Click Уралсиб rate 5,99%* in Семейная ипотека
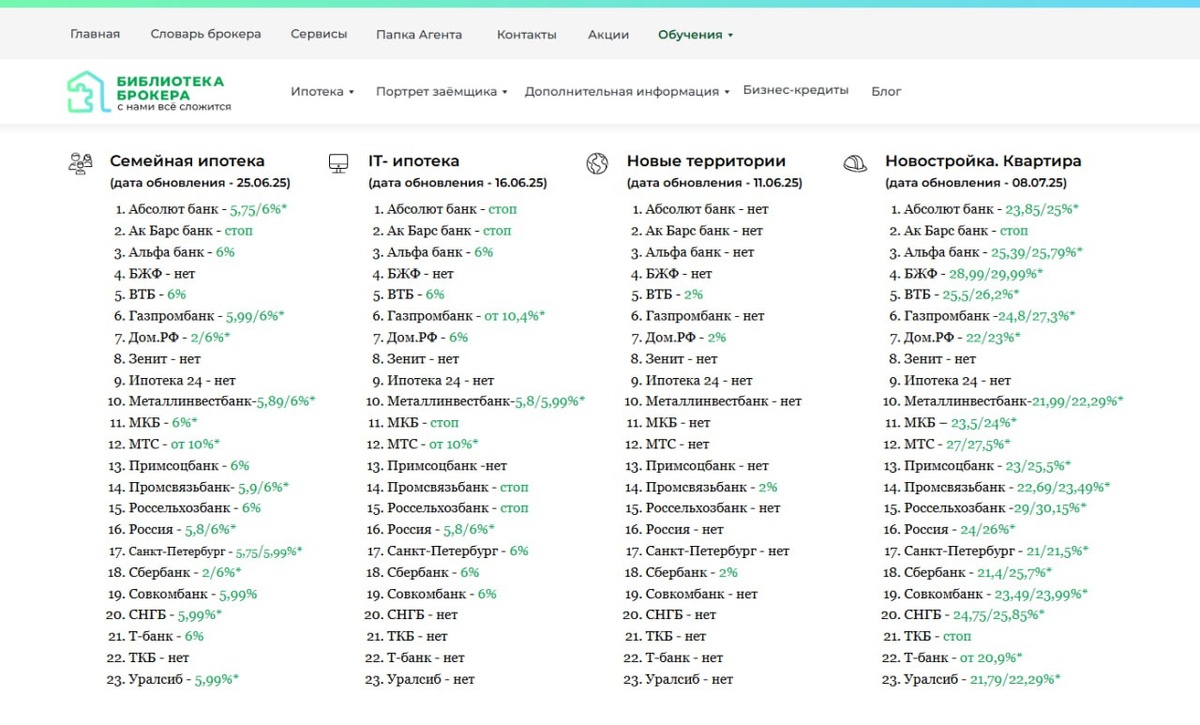This screenshot has width=1200, height=725. [x=217, y=679]
